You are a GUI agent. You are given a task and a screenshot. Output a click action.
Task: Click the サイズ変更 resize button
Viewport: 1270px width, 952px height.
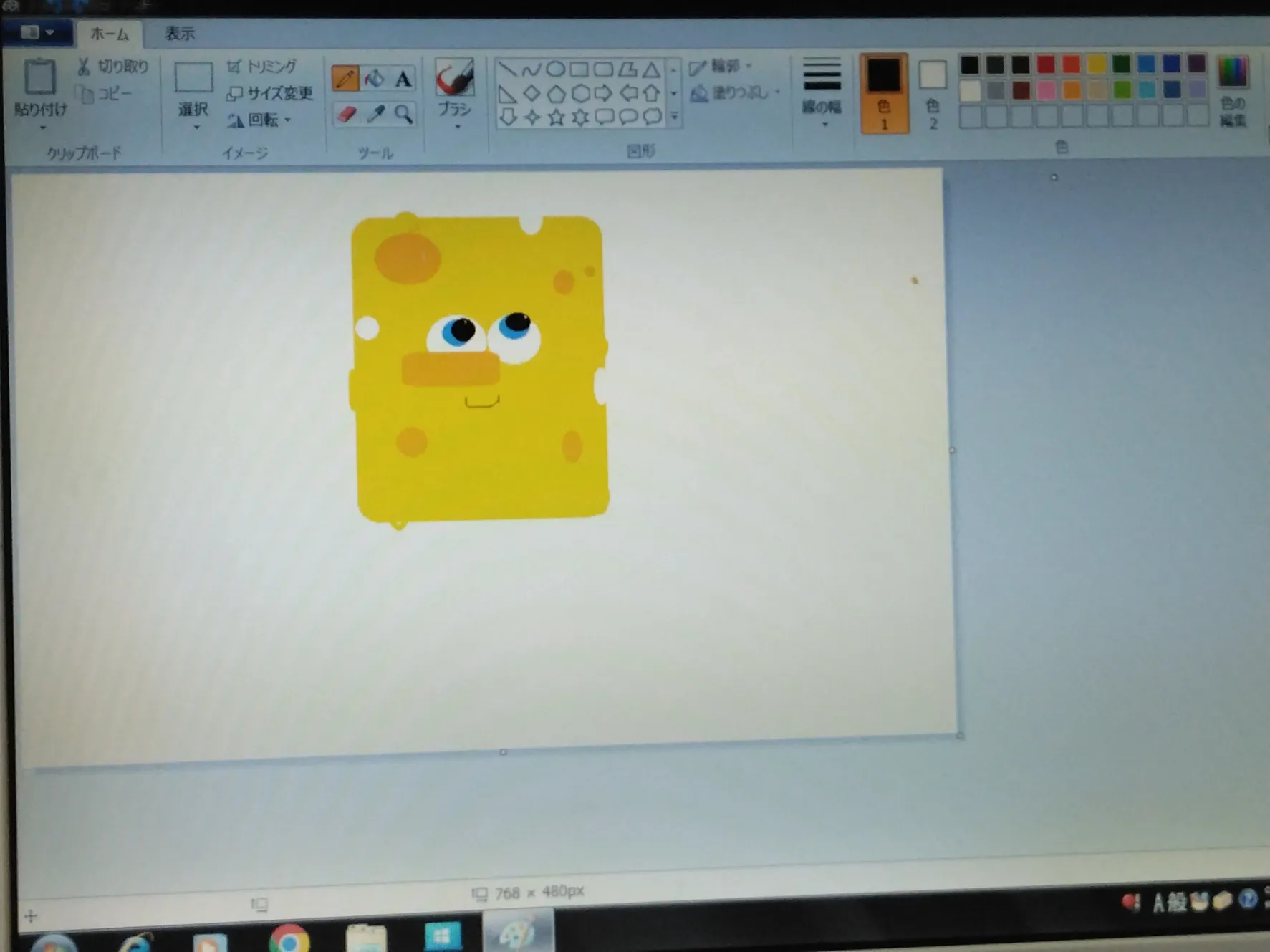click(270, 93)
